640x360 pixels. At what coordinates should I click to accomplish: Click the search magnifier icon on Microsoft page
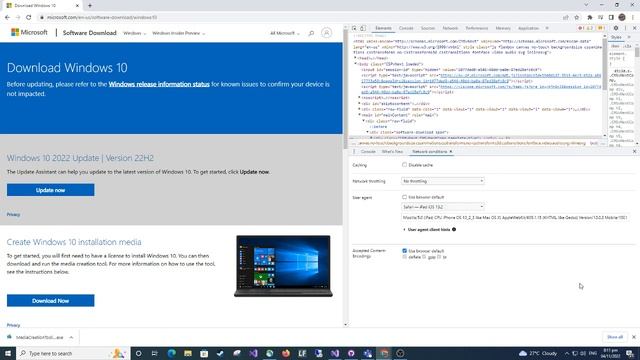pos(311,33)
